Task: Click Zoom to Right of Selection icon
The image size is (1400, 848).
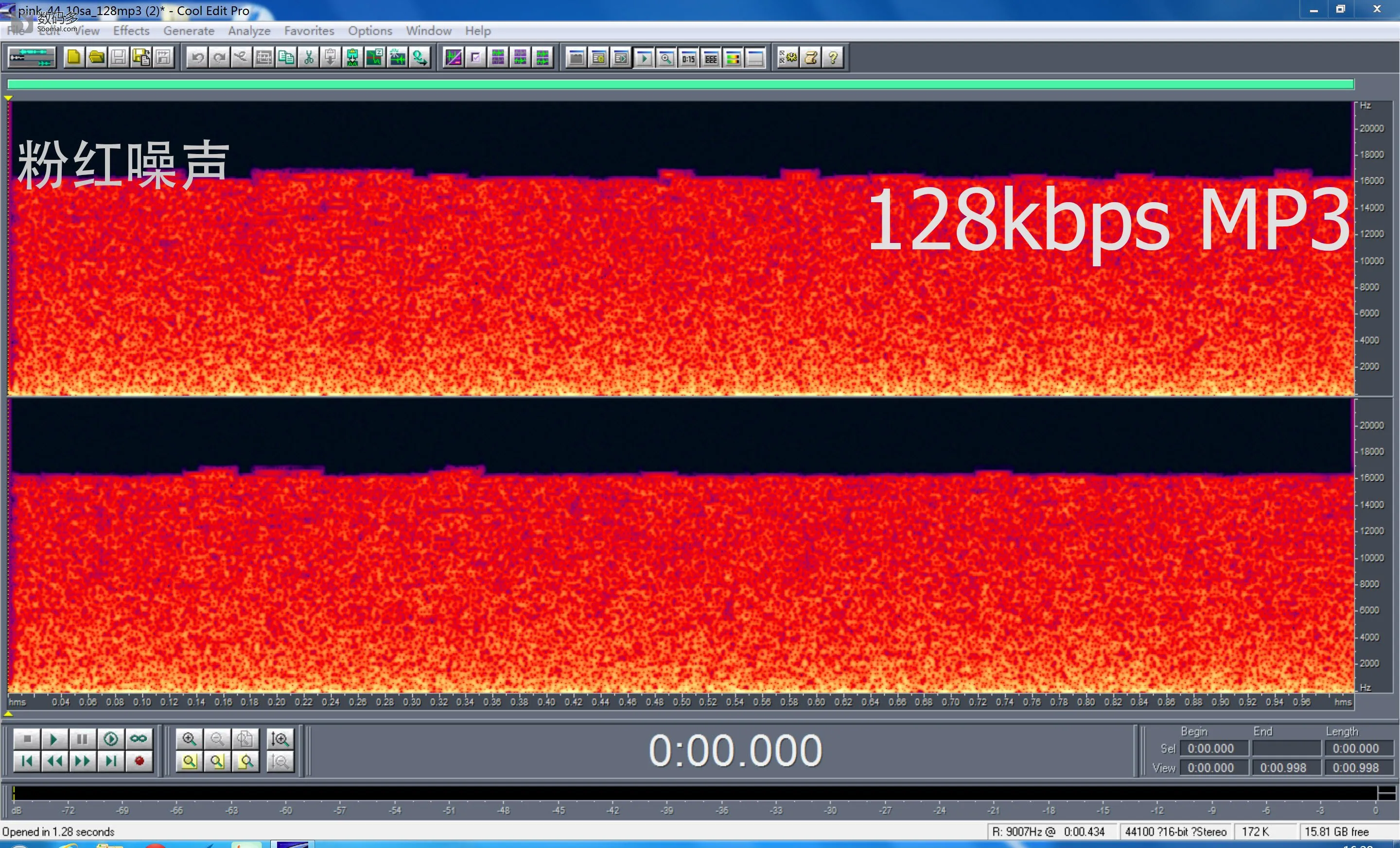Action: (x=245, y=761)
